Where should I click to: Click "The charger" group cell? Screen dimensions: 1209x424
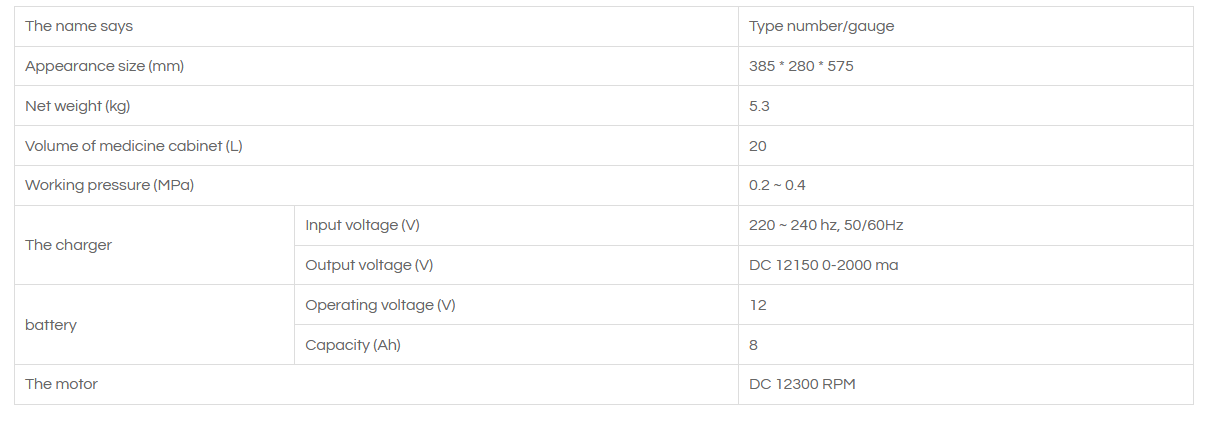[x=68, y=245]
